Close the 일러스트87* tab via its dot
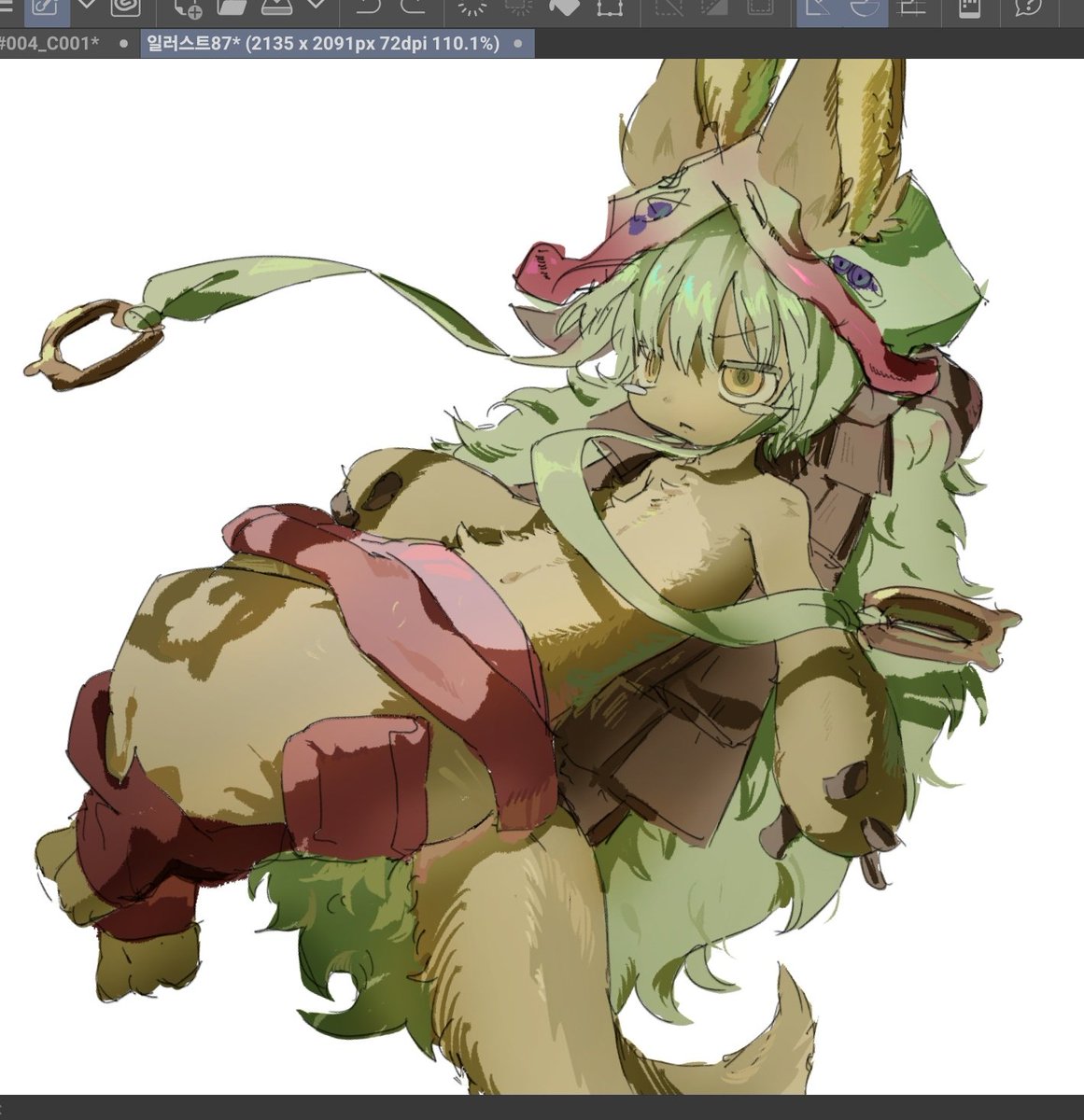 coord(518,43)
